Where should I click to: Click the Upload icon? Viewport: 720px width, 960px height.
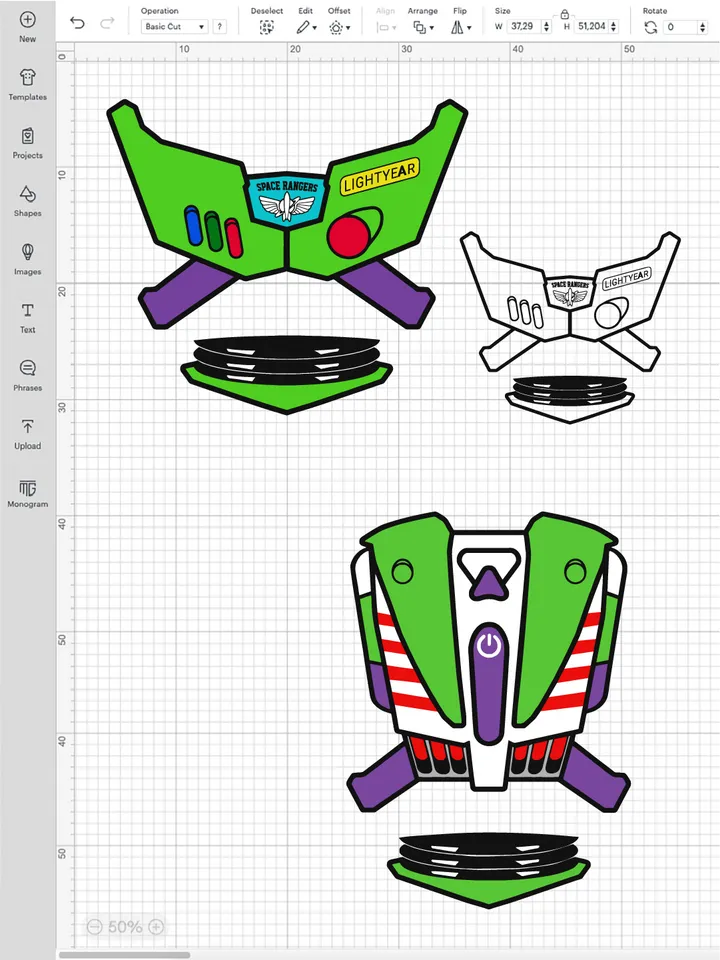(x=28, y=426)
